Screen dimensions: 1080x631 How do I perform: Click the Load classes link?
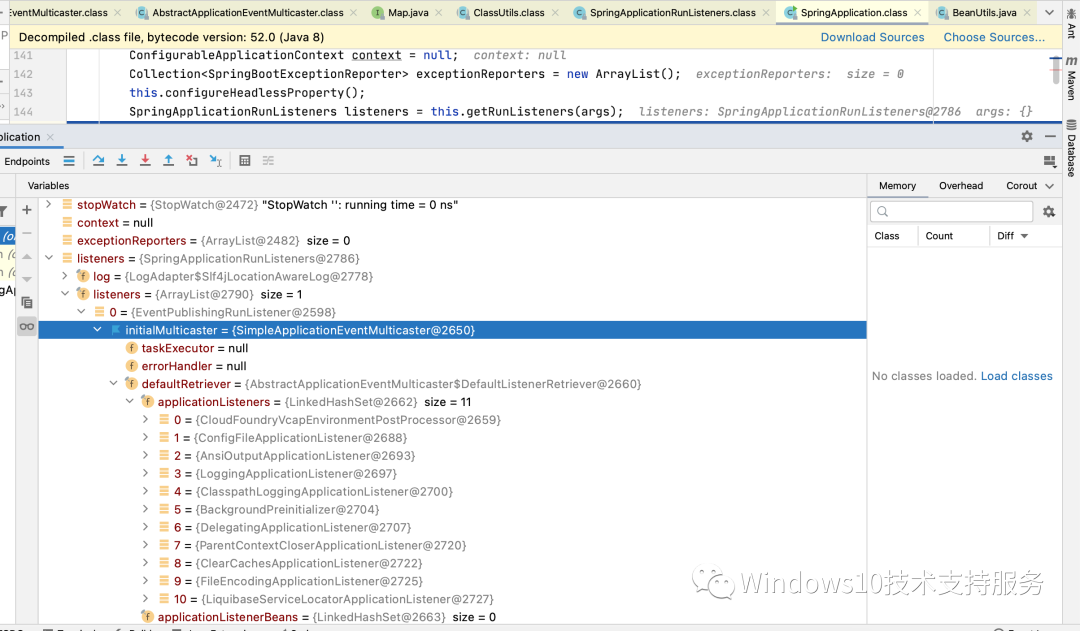pyautogui.click(x=1016, y=376)
